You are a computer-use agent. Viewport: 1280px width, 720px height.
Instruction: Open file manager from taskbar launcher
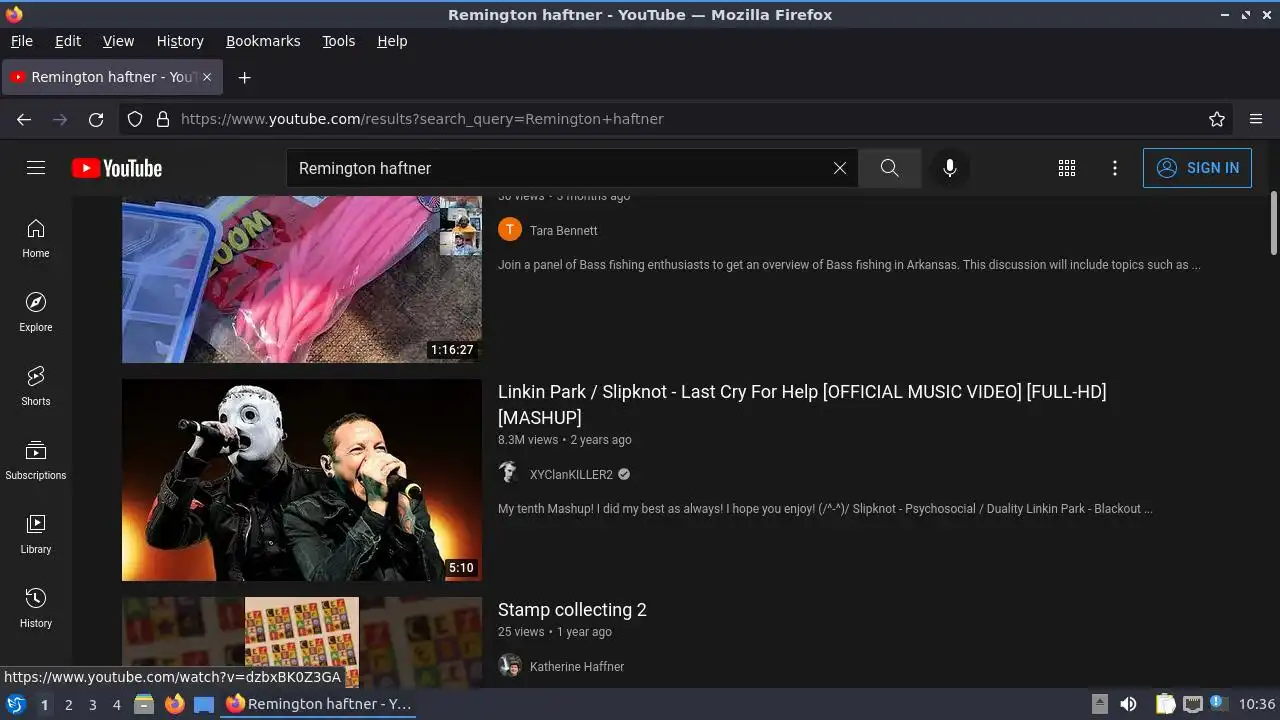coord(144,704)
